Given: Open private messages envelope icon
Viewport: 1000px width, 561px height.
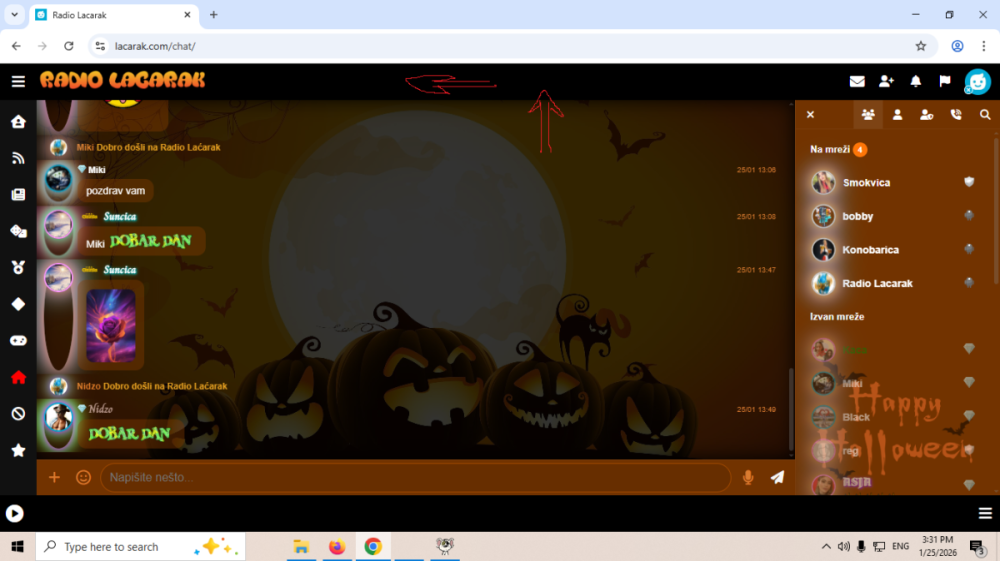Looking at the screenshot, I should pyautogui.click(x=857, y=81).
